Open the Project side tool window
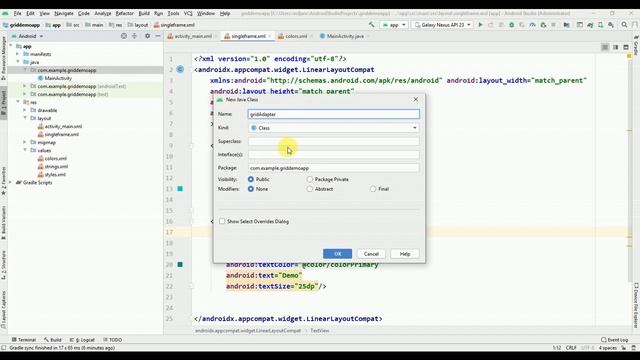The height and width of the screenshot is (360, 640). click(x=4, y=102)
